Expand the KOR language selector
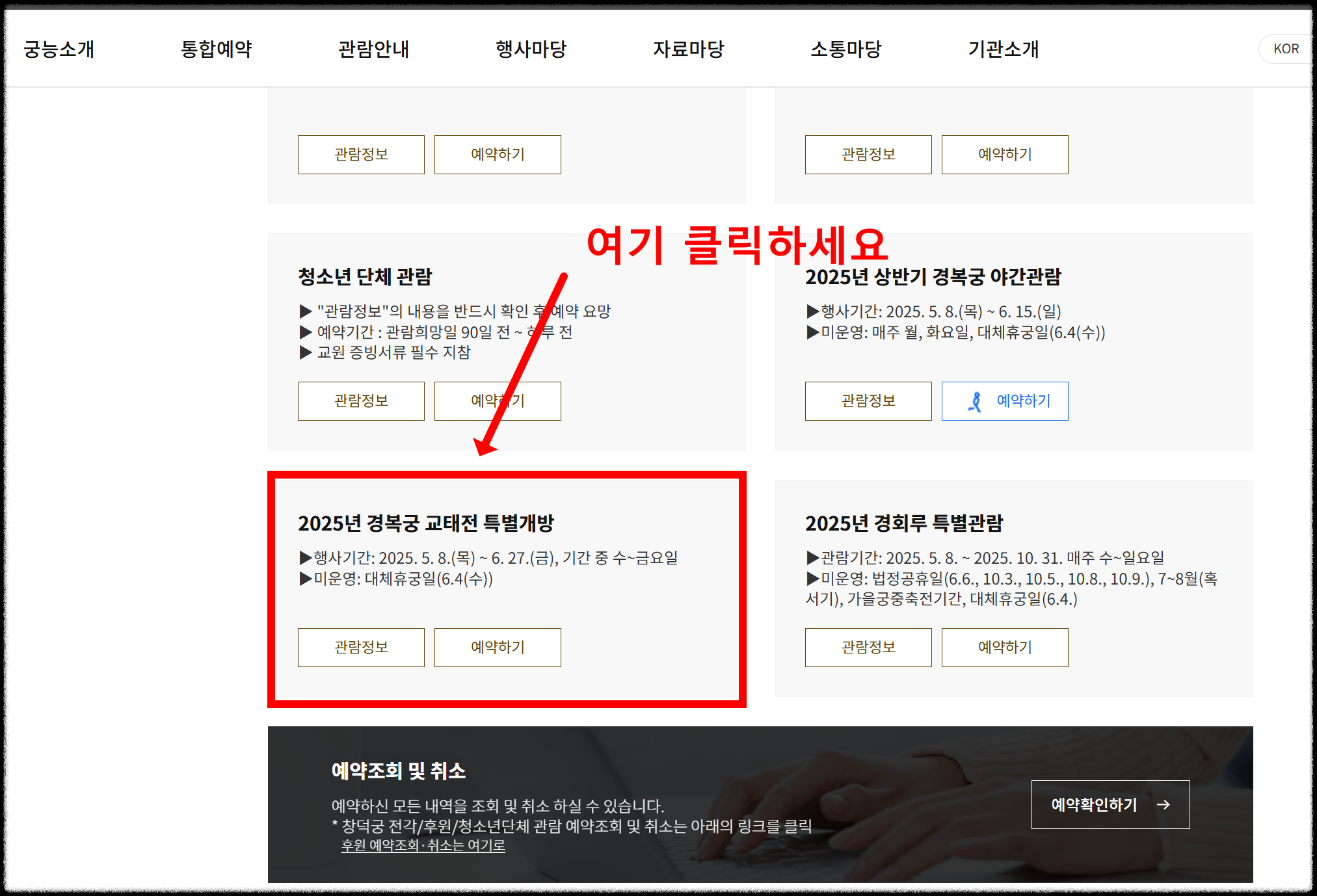The width and height of the screenshot is (1317, 896). click(1286, 49)
